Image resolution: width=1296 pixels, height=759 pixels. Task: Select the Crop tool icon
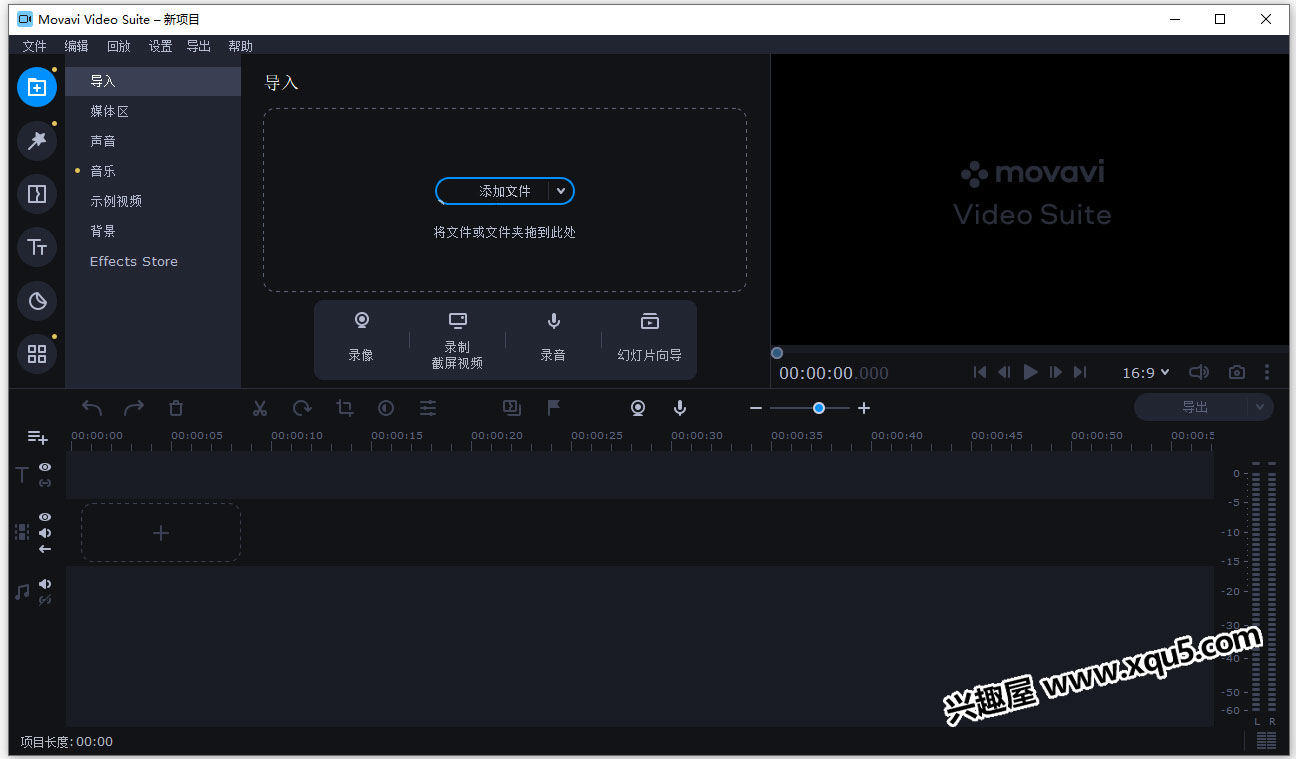coord(345,408)
